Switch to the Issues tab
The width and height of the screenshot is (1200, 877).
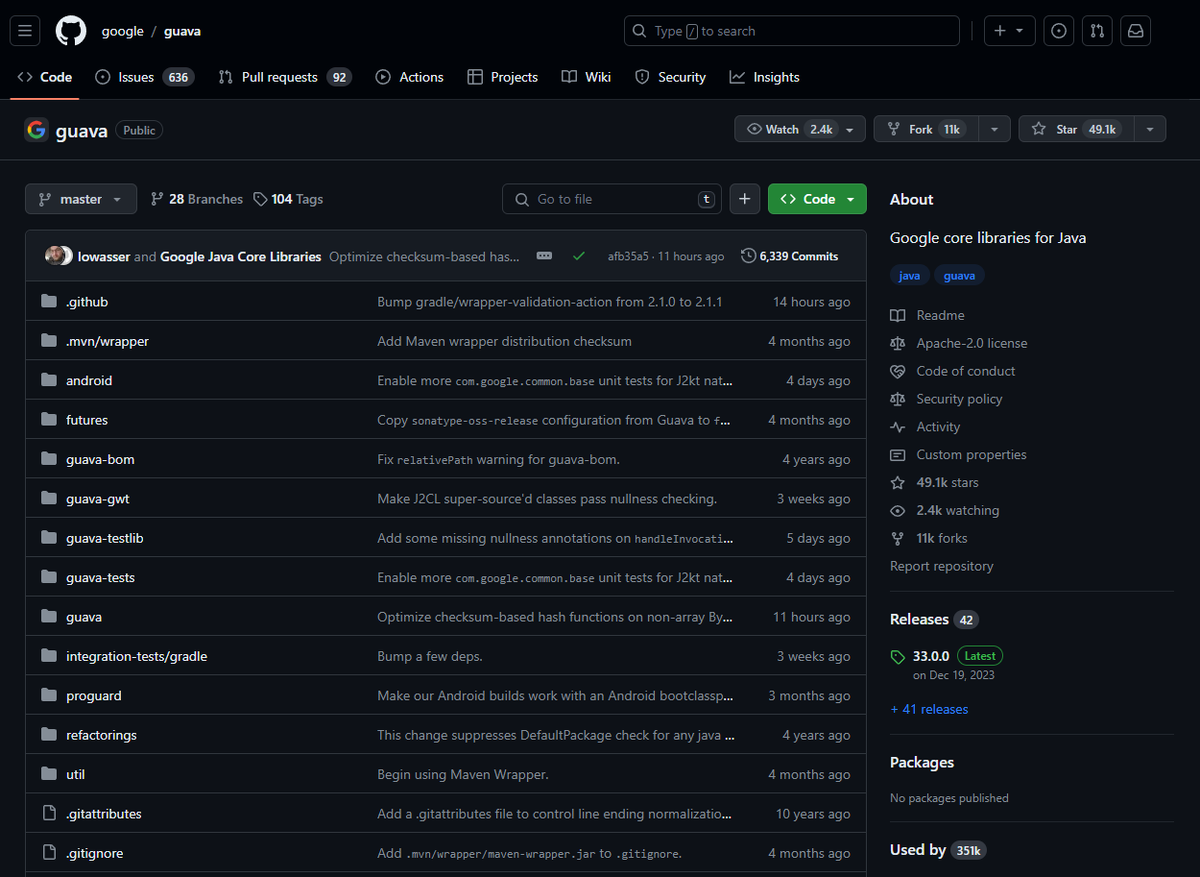[x=144, y=77]
